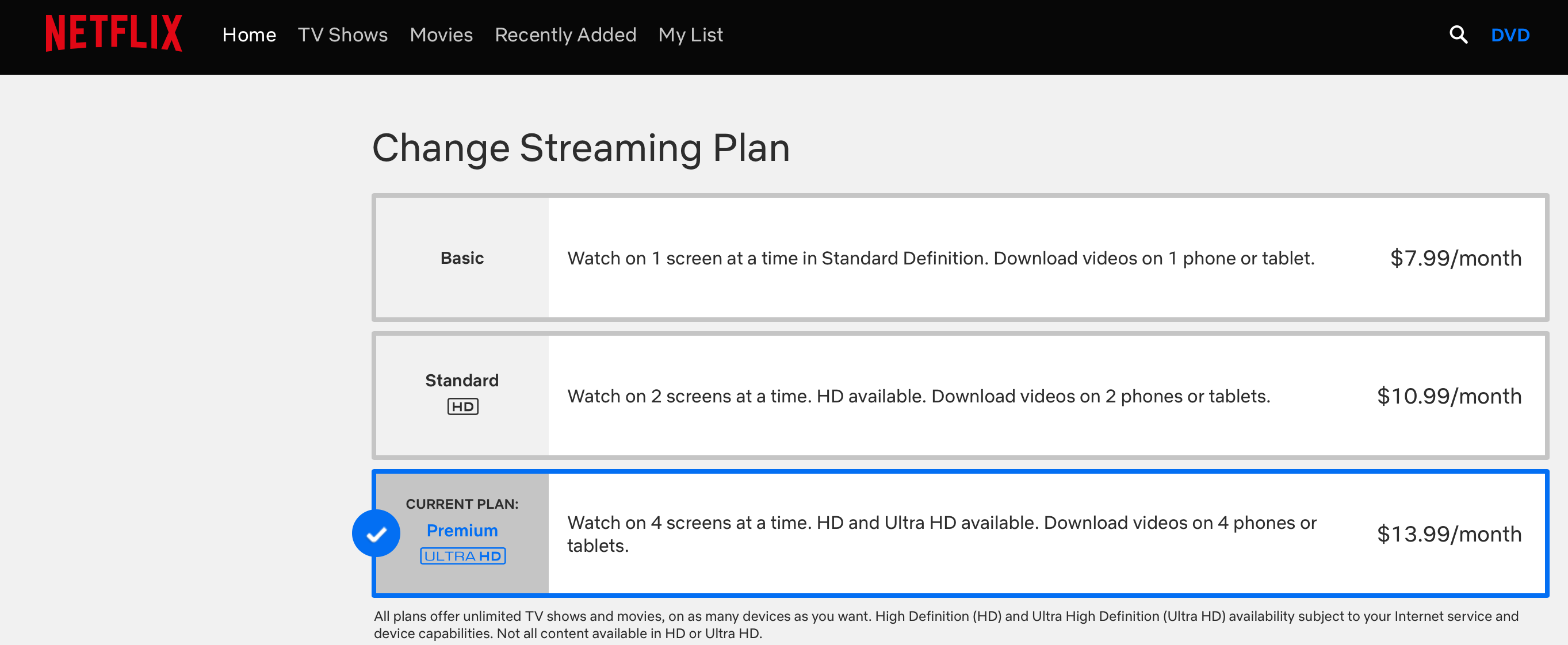Screen dimensions: 1568x645
Task: Click the $10.99/month price
Action: pyautogui.click(x=1449, y=396)
